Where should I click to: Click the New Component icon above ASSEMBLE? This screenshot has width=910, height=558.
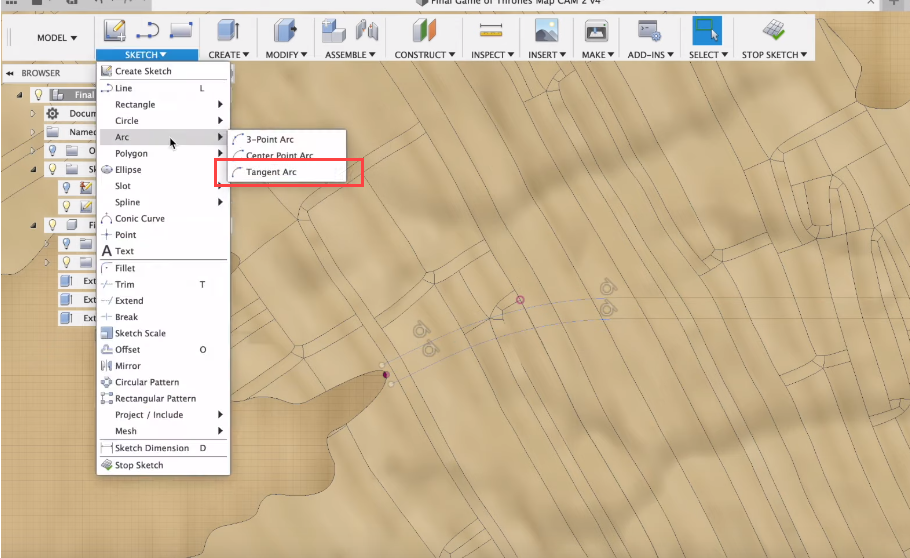(x=334, y=30)
